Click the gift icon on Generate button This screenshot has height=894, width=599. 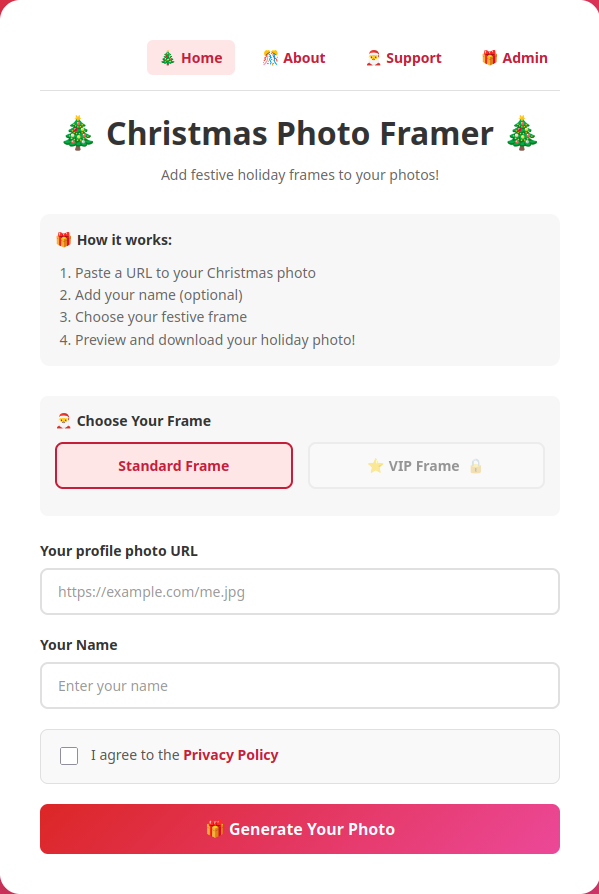214,829
